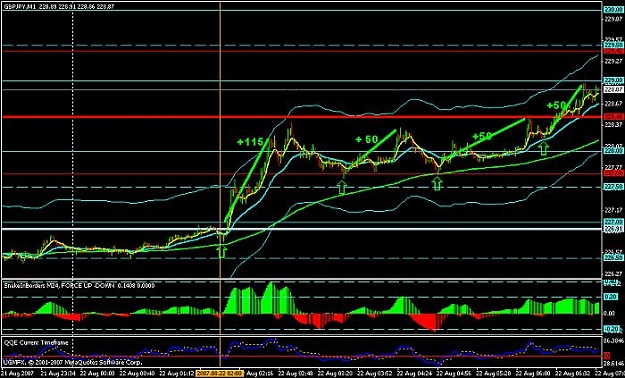625x378 pixels.
Task: Click the 230.00 price level label
Action: [x=613, y=10]
